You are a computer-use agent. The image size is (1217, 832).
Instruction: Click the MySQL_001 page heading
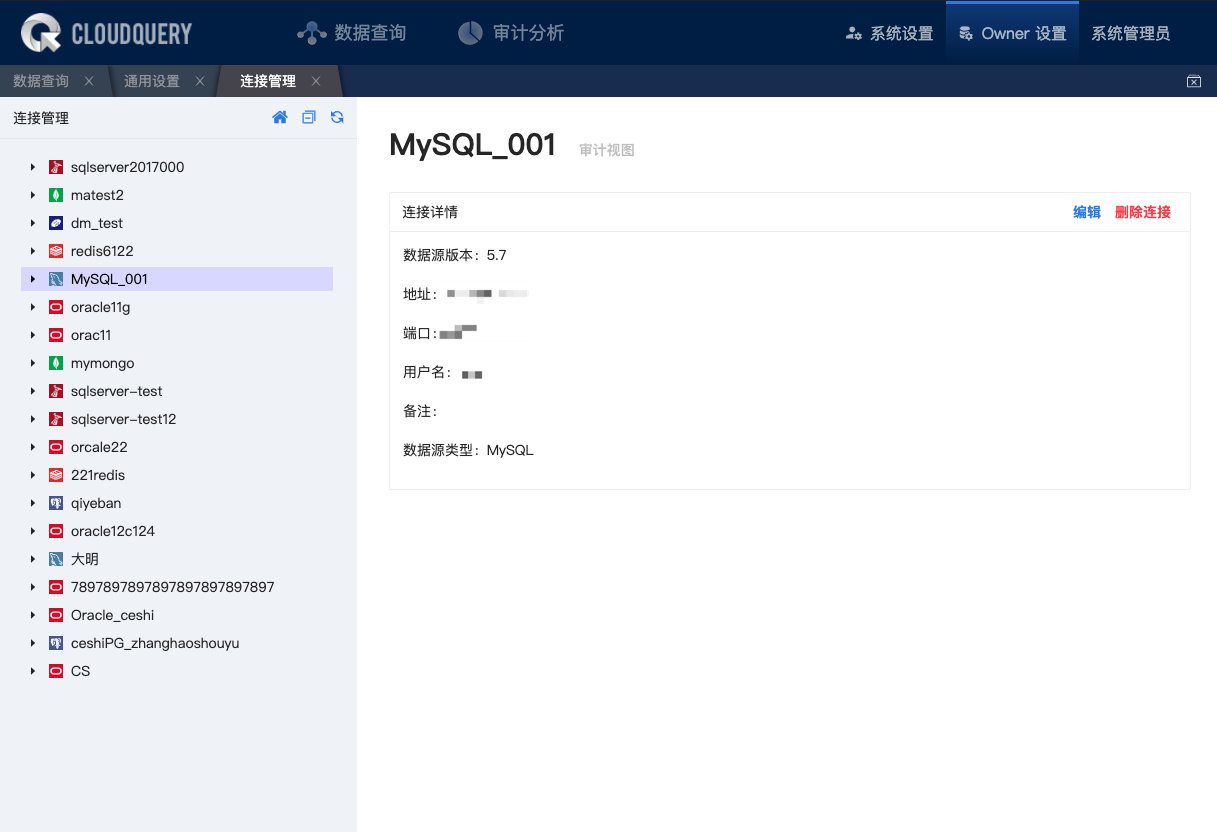tap(473, 145)
